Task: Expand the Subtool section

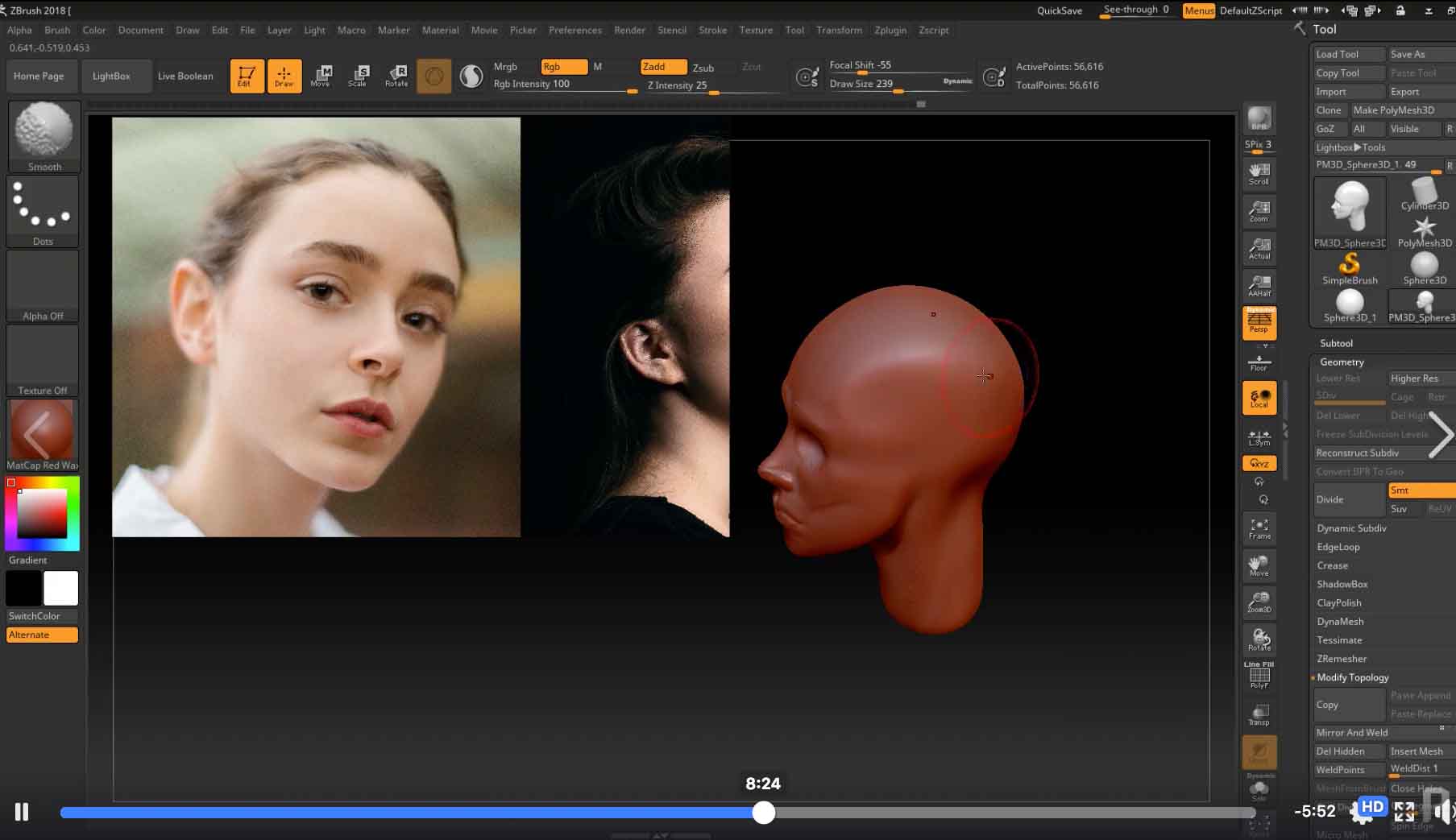Action: 1336,343
